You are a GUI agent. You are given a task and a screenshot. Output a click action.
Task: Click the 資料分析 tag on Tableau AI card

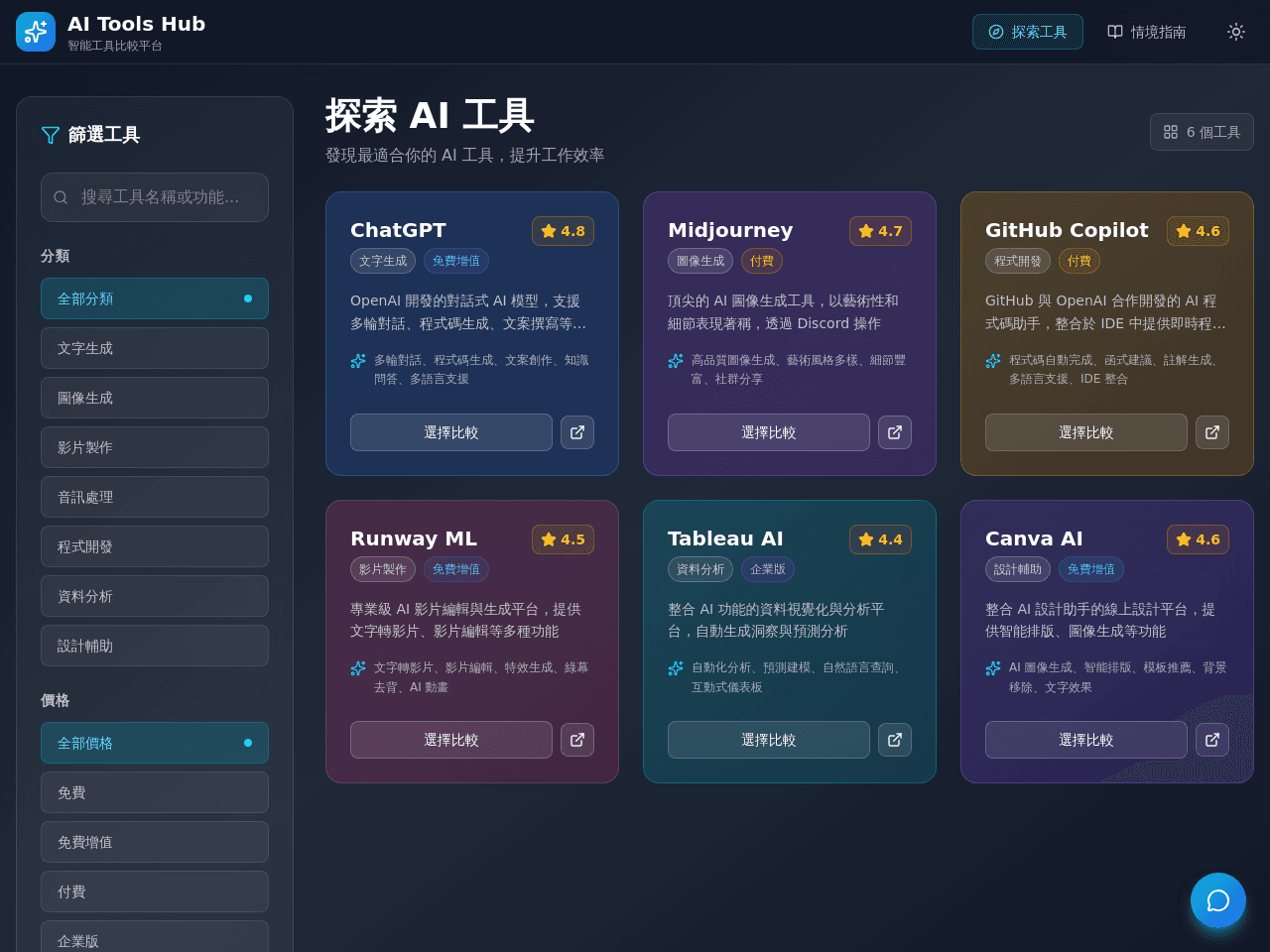(x=700, y=569)
